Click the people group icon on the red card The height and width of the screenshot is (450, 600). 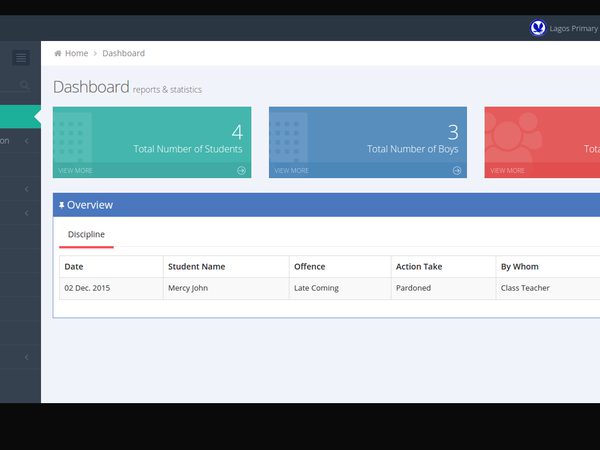(514, 138)
